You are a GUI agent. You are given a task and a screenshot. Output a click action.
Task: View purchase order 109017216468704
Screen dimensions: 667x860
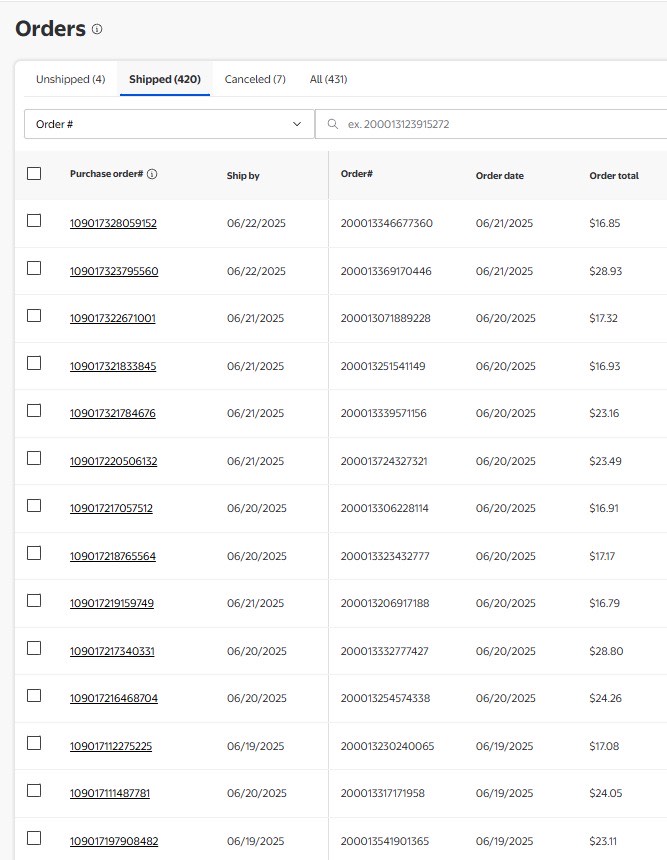click(x=114, y=698)
